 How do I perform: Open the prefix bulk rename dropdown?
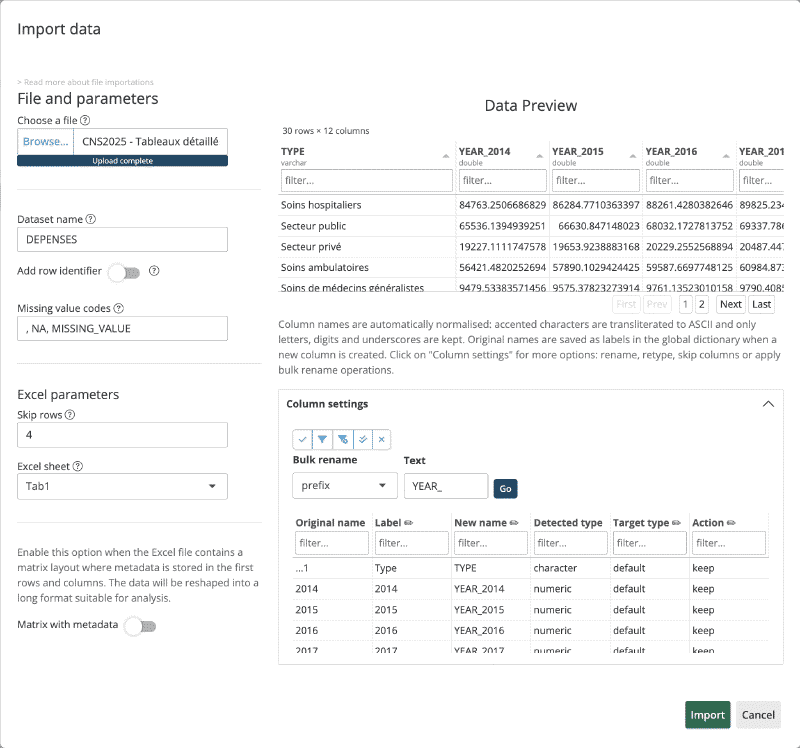pyautogui.click(x=344, y=485)
